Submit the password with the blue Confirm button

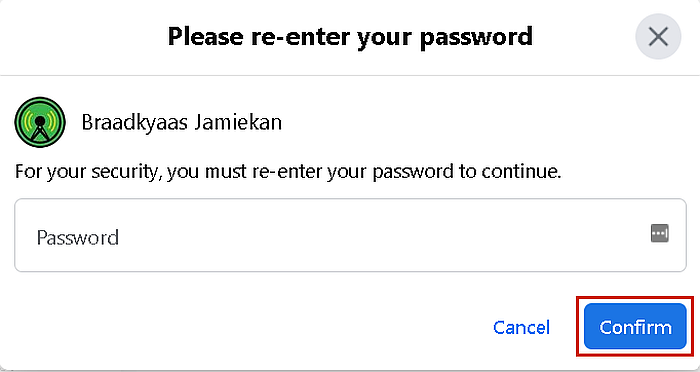click(635, 326)
